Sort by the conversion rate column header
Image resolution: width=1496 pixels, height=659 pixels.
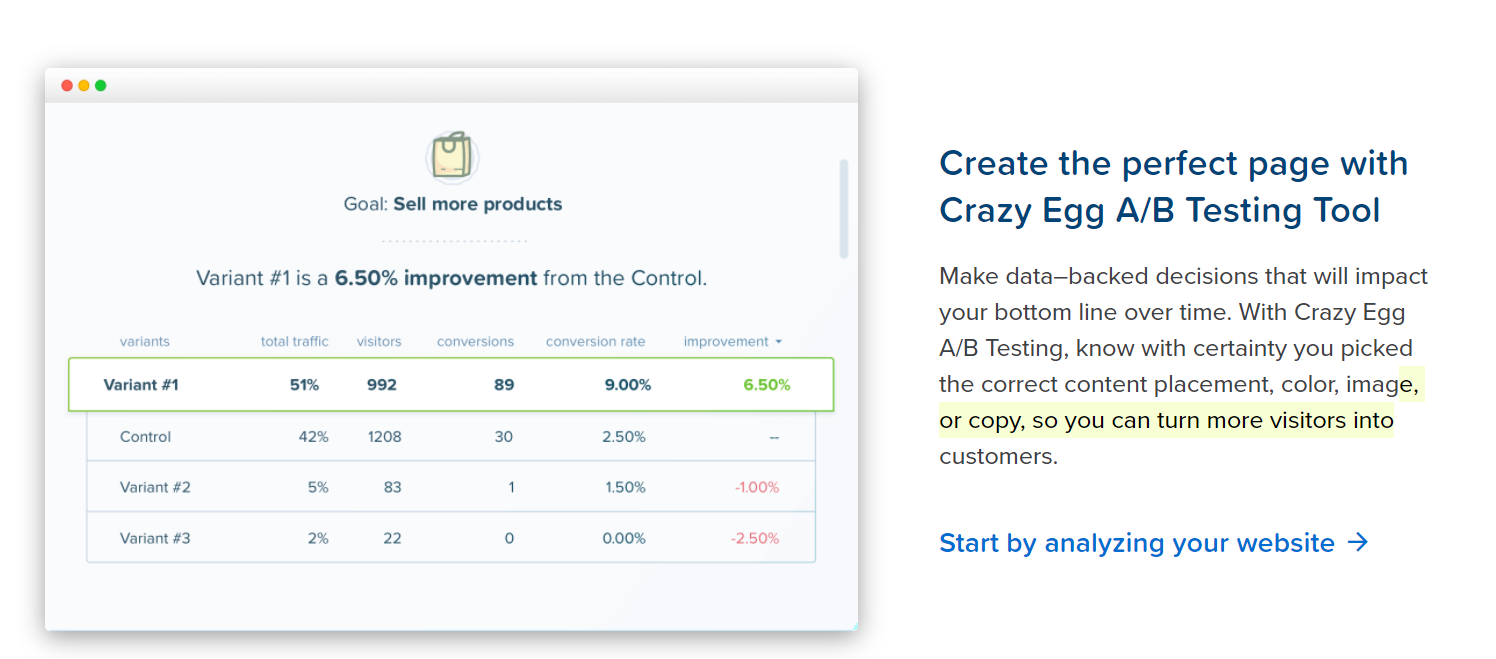[x=595, y=342]
